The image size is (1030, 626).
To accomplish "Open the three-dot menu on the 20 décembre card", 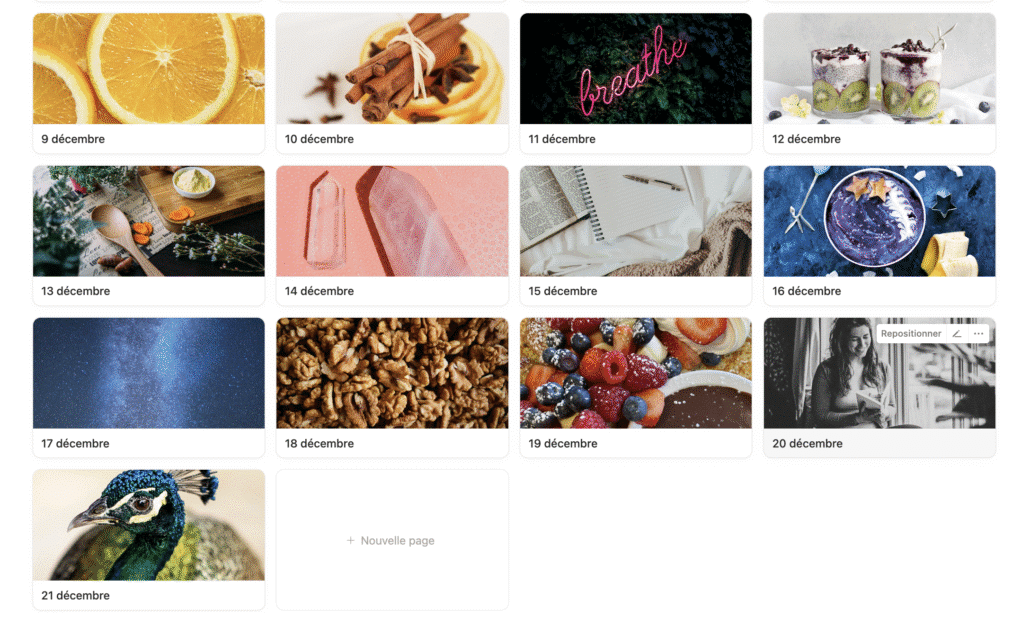I will click(x=978, y=334).
